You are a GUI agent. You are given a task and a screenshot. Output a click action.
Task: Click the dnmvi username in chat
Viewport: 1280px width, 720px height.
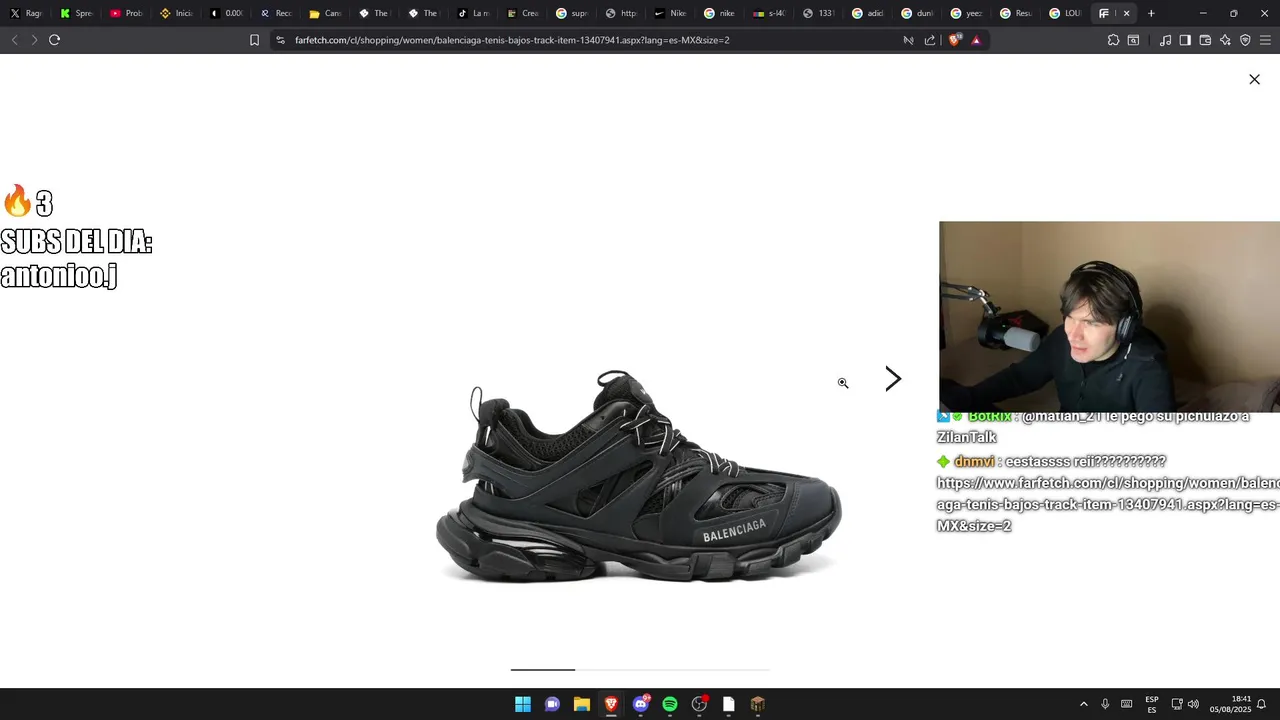click(x=974, y=461)
